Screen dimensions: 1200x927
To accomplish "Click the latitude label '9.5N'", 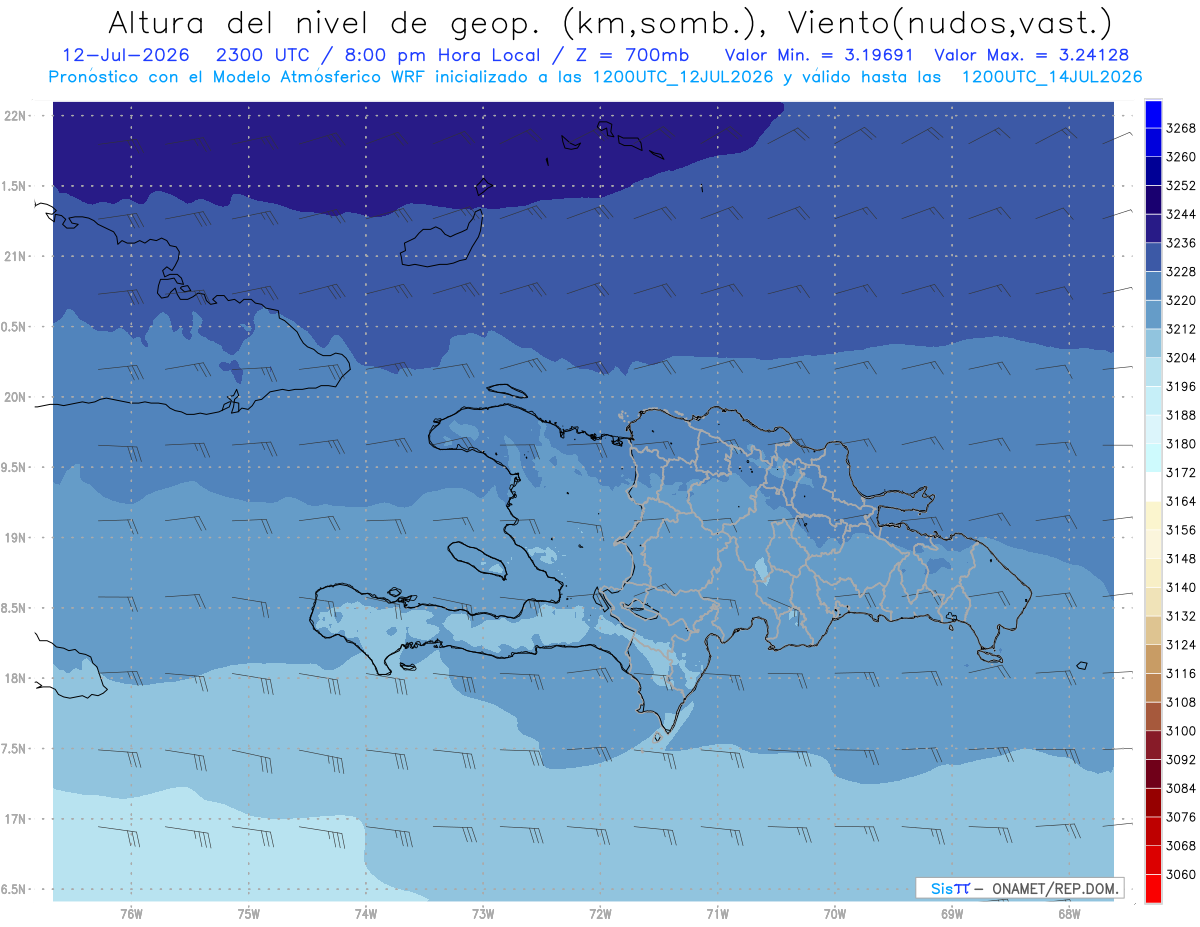I will (15, 467).
